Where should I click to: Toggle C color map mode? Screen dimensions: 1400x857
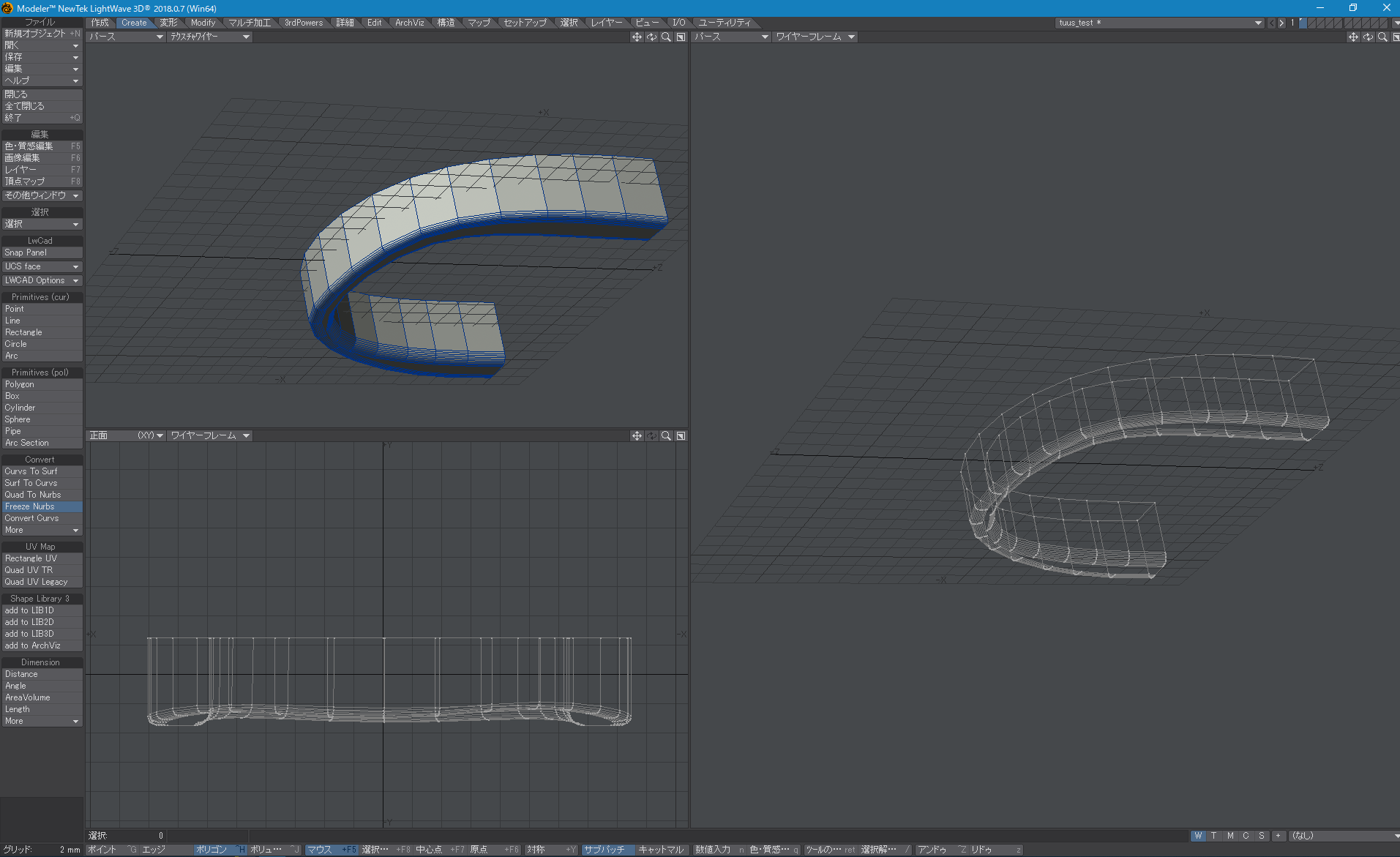click(1246, 836)
